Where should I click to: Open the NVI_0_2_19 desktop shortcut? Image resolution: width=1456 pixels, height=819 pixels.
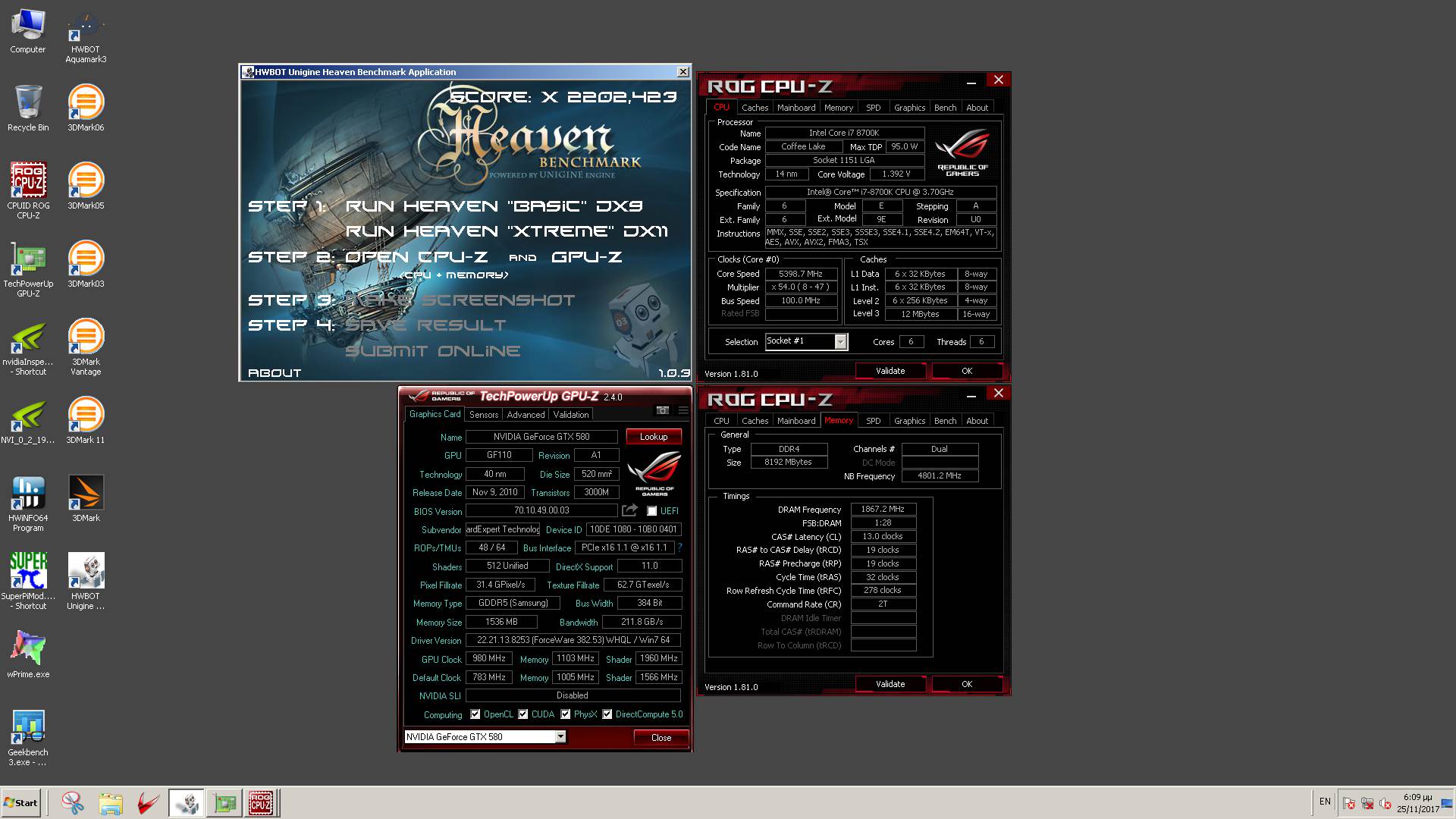pos(28,420)
